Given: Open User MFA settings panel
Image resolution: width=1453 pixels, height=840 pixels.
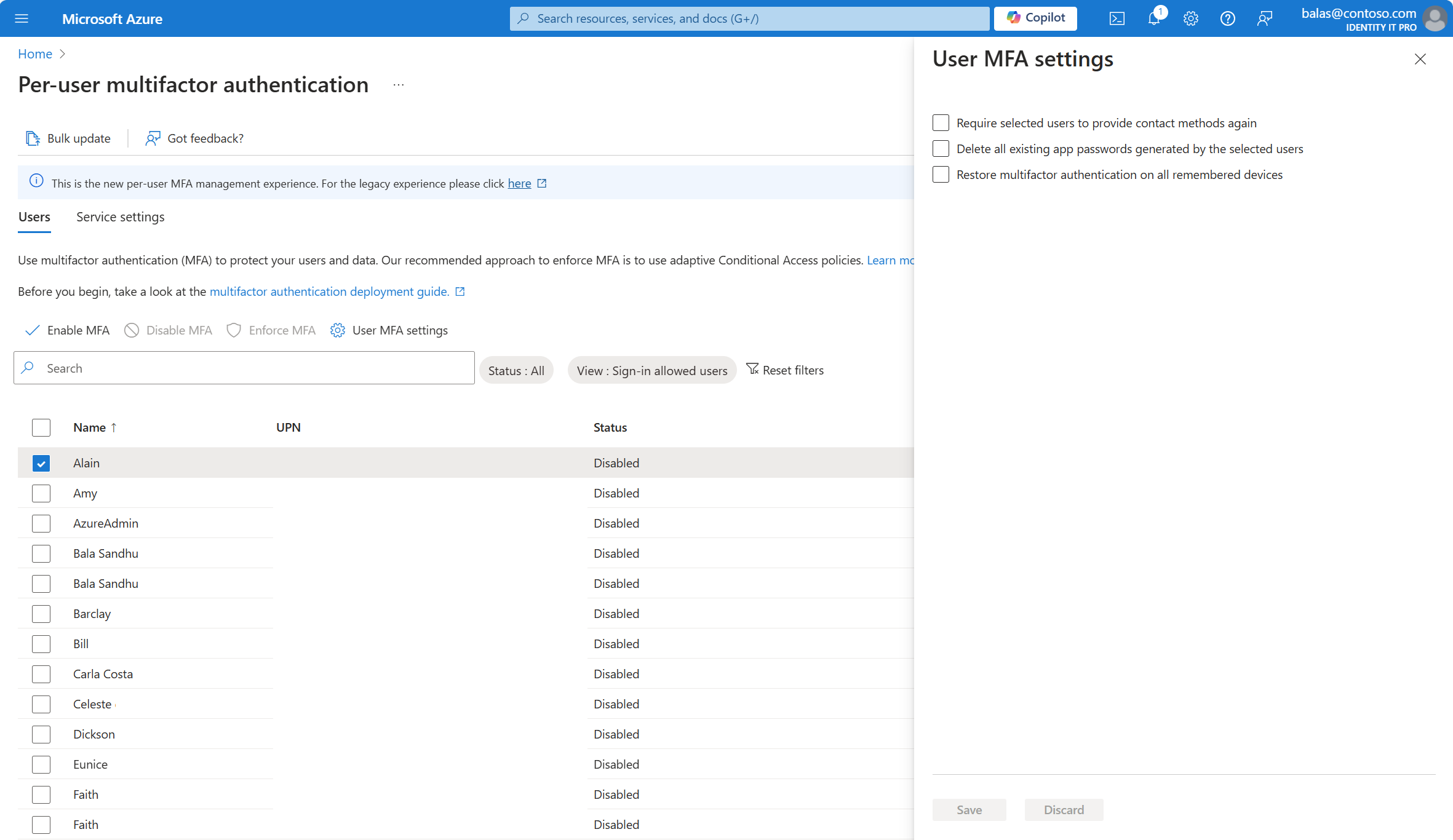Looking at the screenshot, I should pyautogui.click(x=390, y=329).
